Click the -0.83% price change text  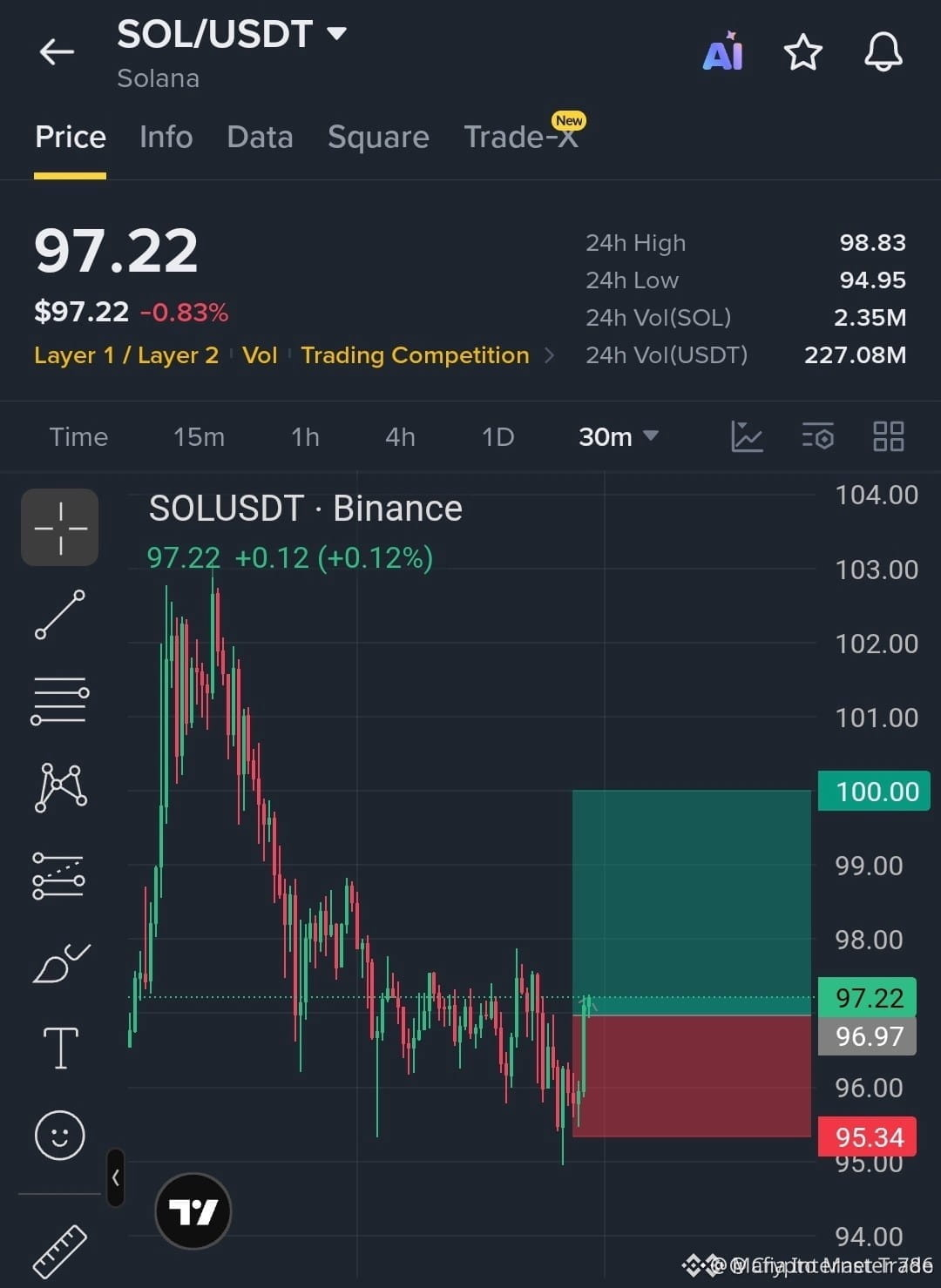pyautogui.click(x=184, y=313)
